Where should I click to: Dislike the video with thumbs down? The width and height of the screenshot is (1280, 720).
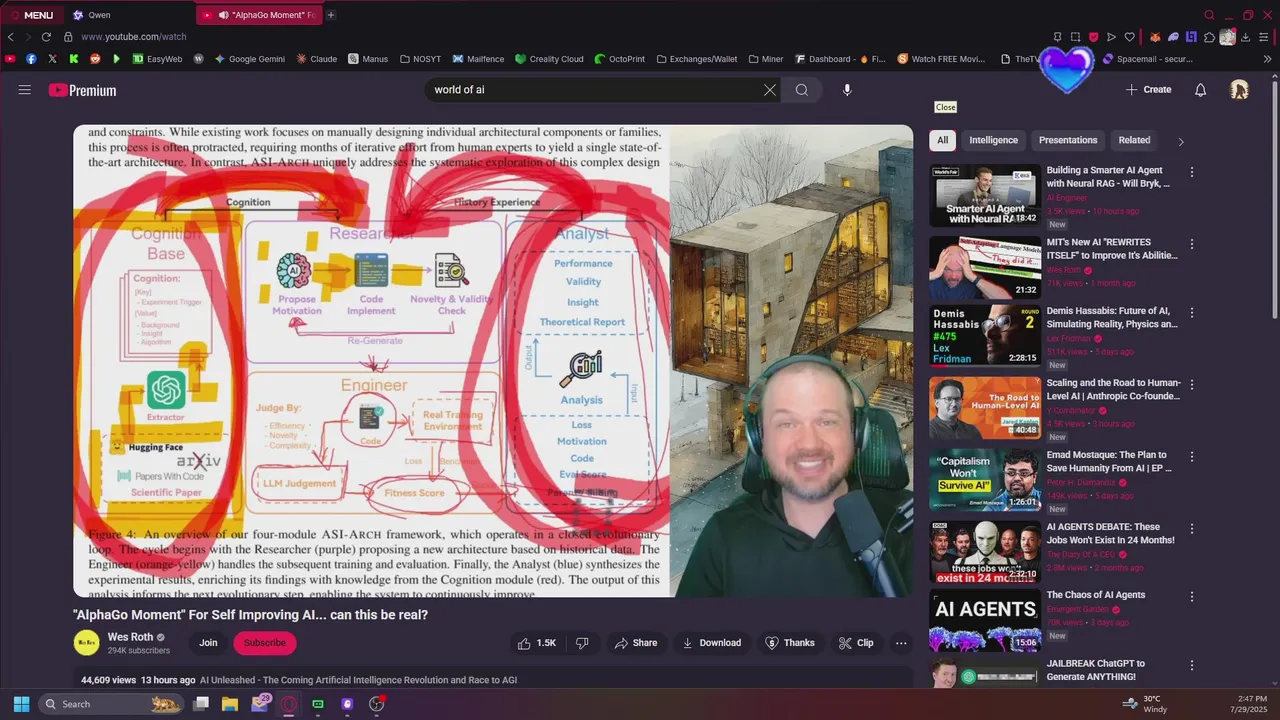[x=582, y=643]
